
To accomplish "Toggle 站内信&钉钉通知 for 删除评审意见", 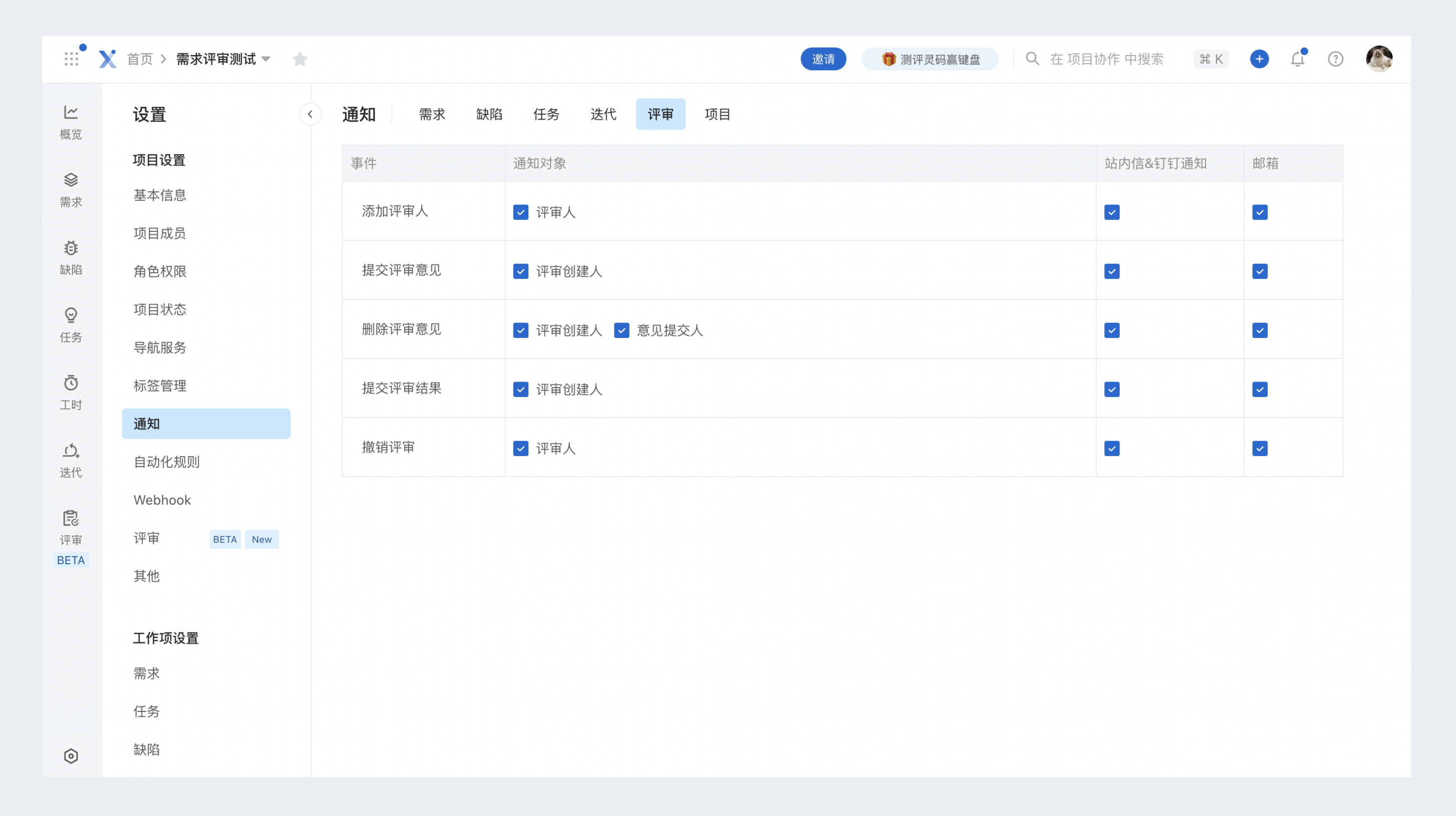I will pyautogui.click(x=1112, y=330).
